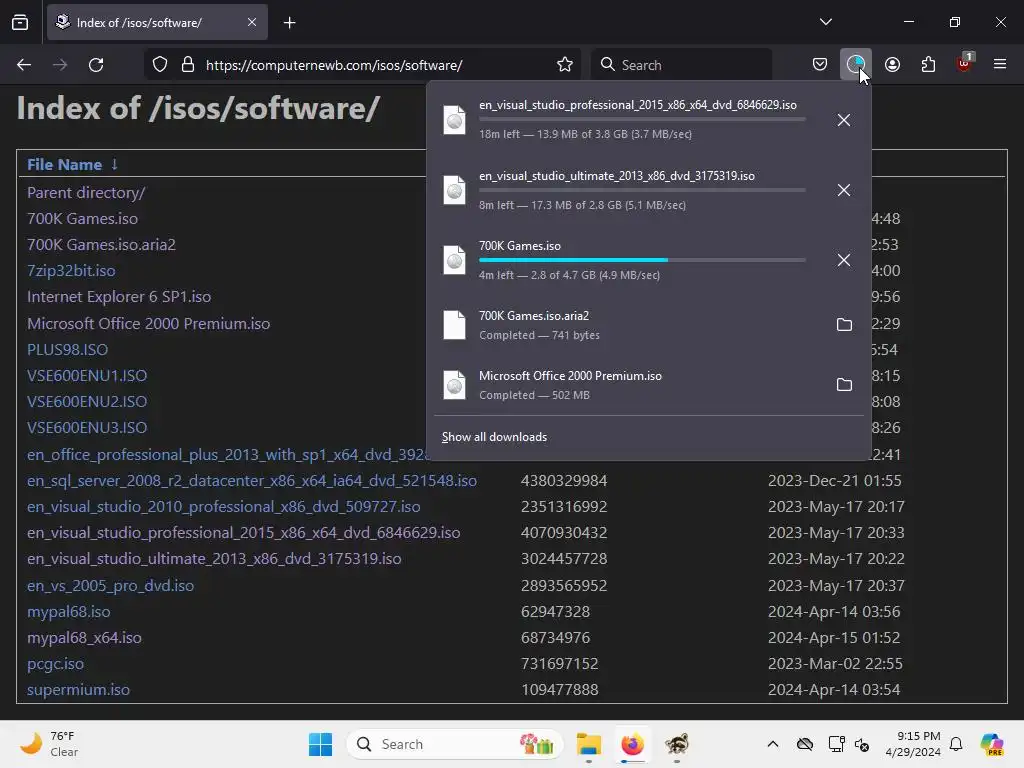Reload the current page
This screenshot has height=768, width=1024.
[x=96, y=65]
